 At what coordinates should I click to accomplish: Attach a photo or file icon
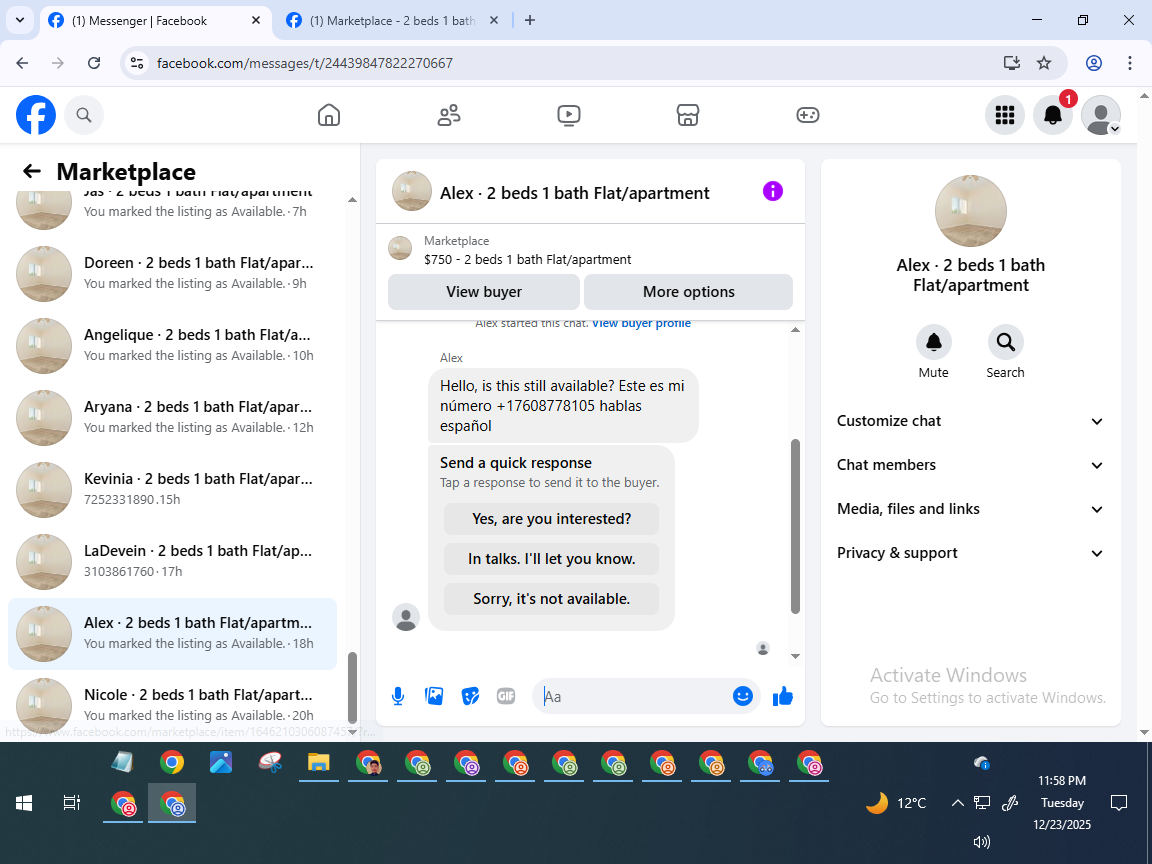coord(434,696)
